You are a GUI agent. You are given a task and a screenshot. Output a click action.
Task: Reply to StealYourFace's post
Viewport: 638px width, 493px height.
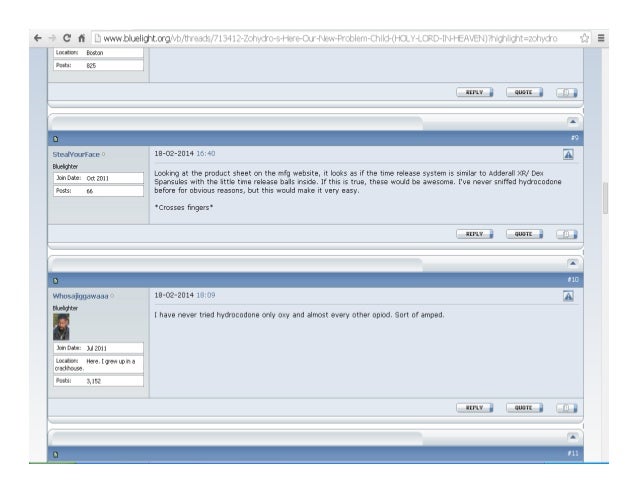tap(474, 234)
